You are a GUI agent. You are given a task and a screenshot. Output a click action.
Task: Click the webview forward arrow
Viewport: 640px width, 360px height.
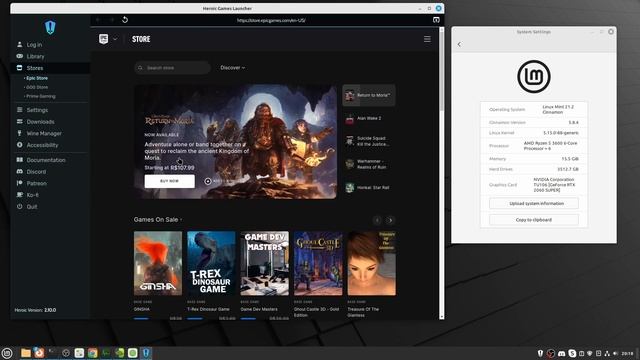click(x=111, y=20)
